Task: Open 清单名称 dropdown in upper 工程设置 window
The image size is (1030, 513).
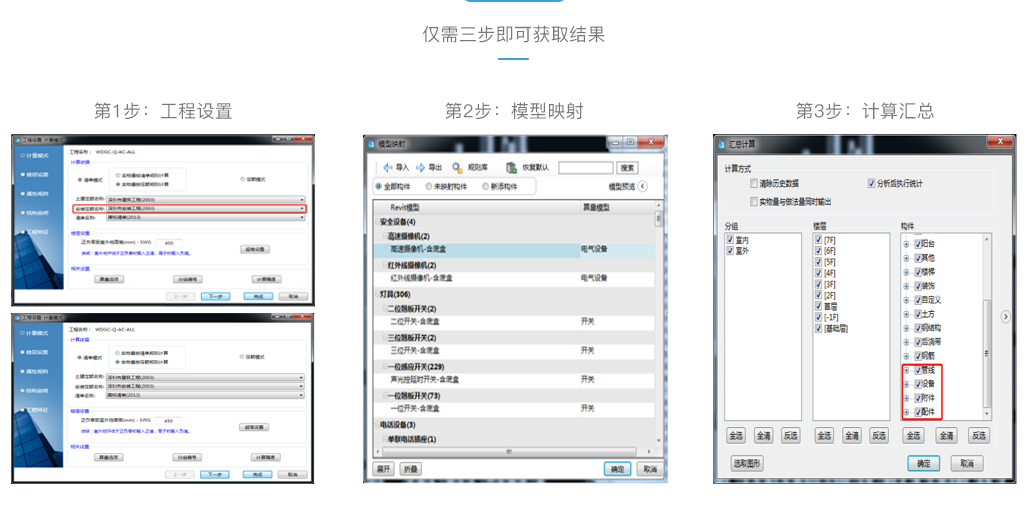Action: pos(206,217)
